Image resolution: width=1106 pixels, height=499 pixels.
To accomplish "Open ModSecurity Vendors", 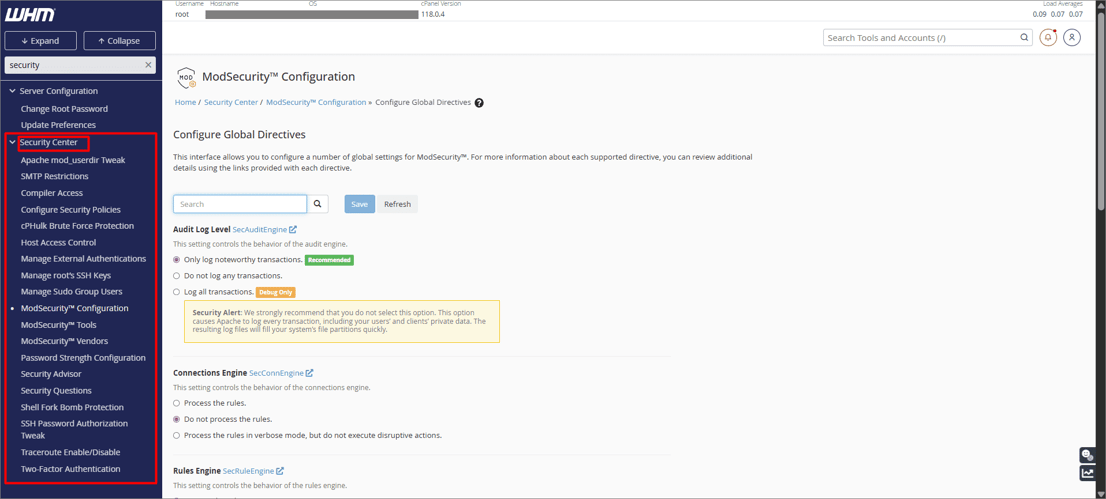I will pos(62,341).
